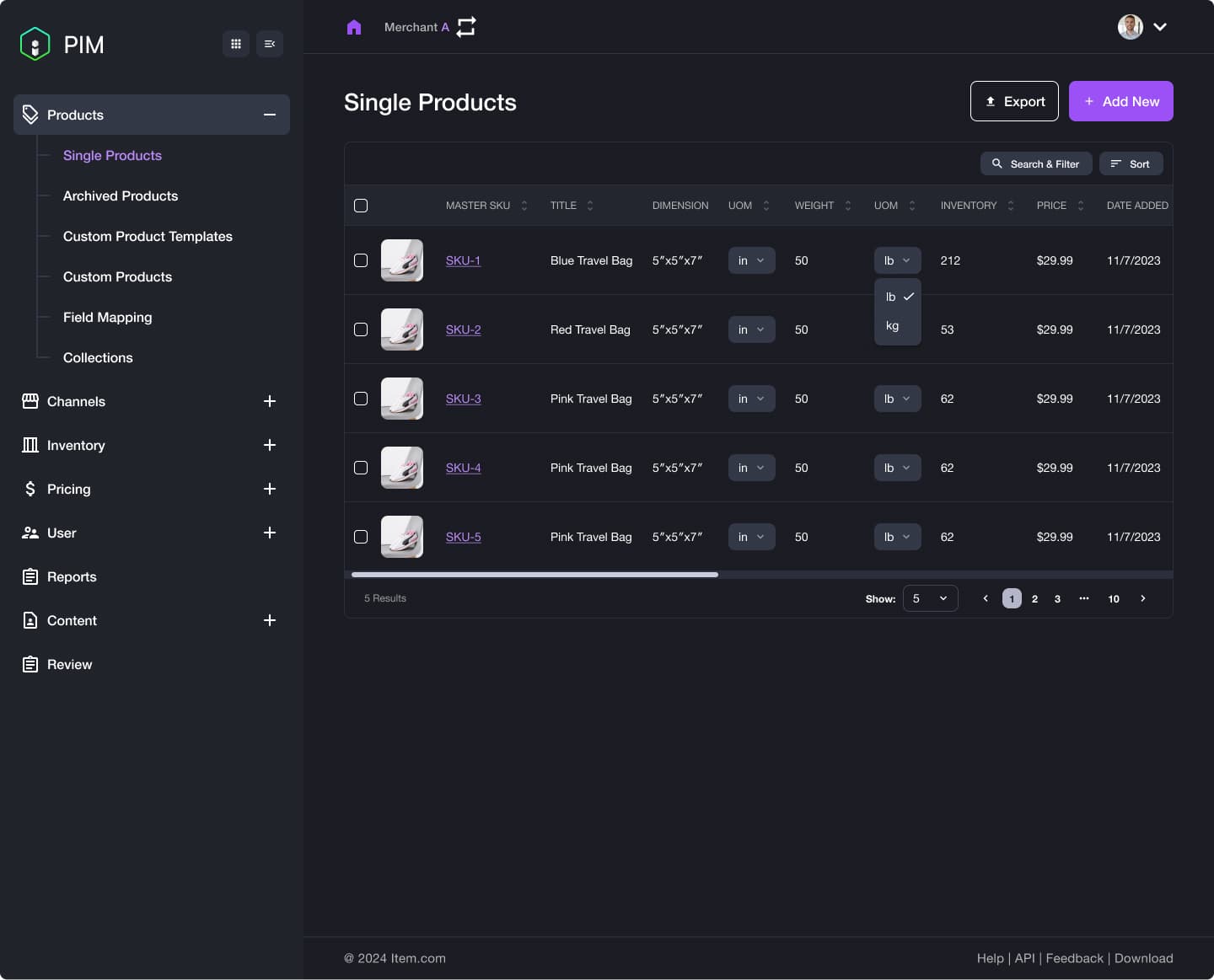Open the SKU-1 dimension unit dropdown
1214x980 pixels.
pos(752,260)
